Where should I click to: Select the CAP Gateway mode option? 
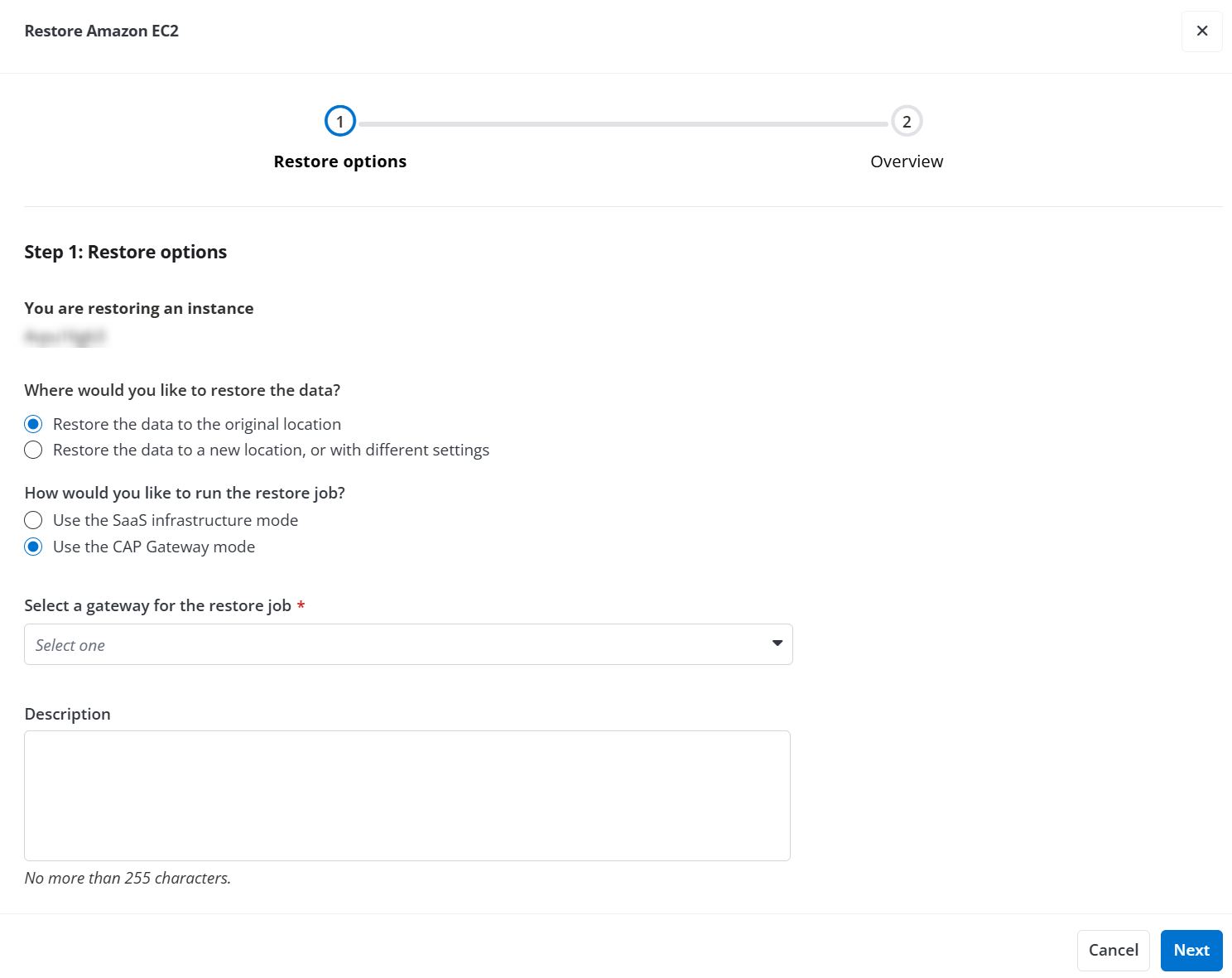[33, 547]
